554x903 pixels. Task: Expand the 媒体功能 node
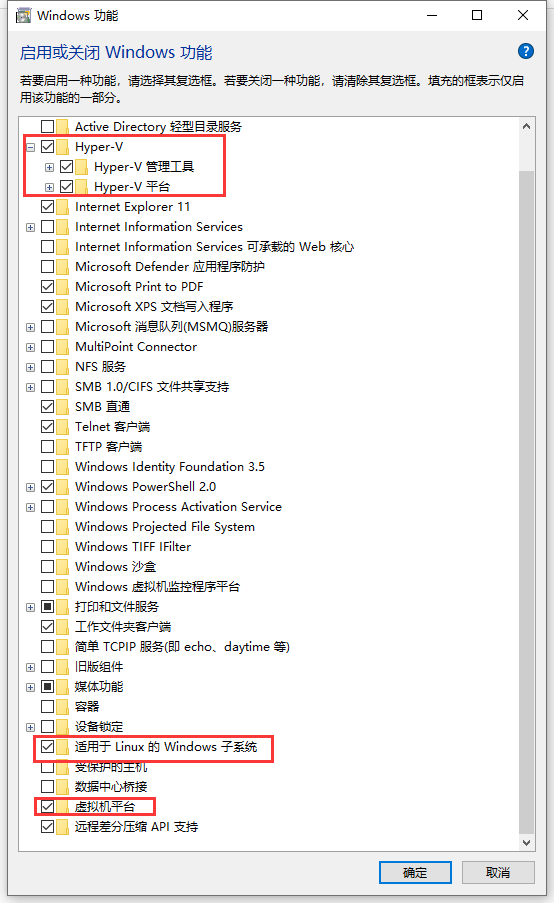click(31, 688)
